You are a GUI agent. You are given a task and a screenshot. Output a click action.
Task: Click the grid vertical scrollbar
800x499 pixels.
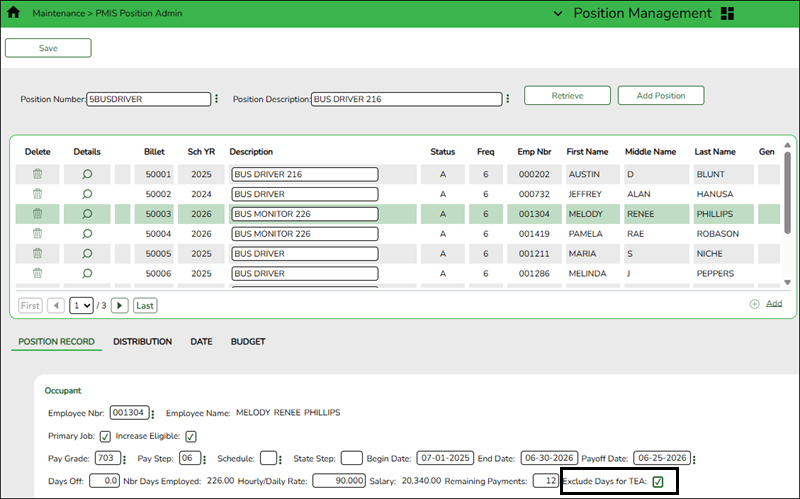coord(787,194)
